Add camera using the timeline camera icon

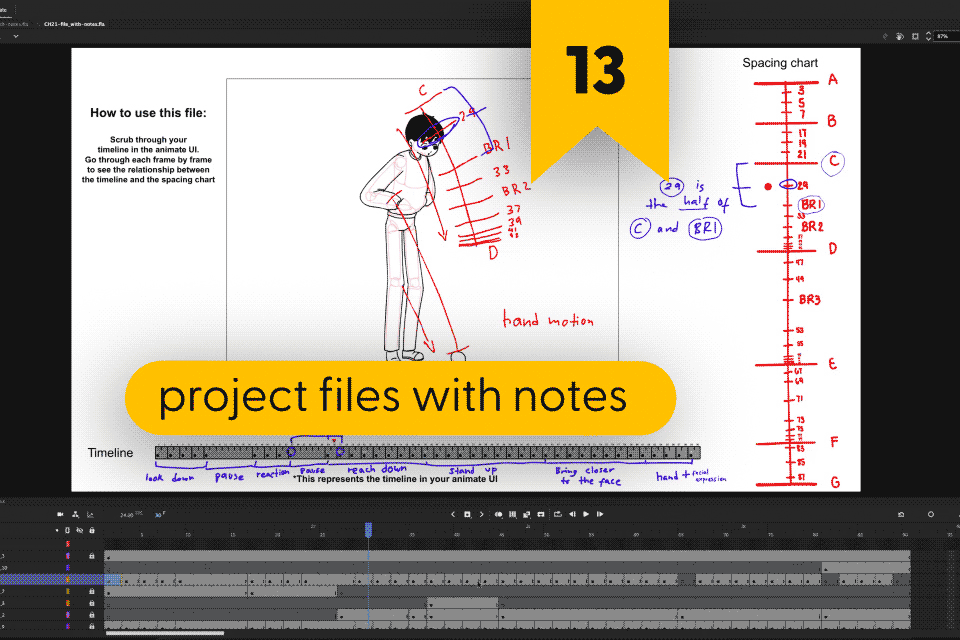click(60, 514)
